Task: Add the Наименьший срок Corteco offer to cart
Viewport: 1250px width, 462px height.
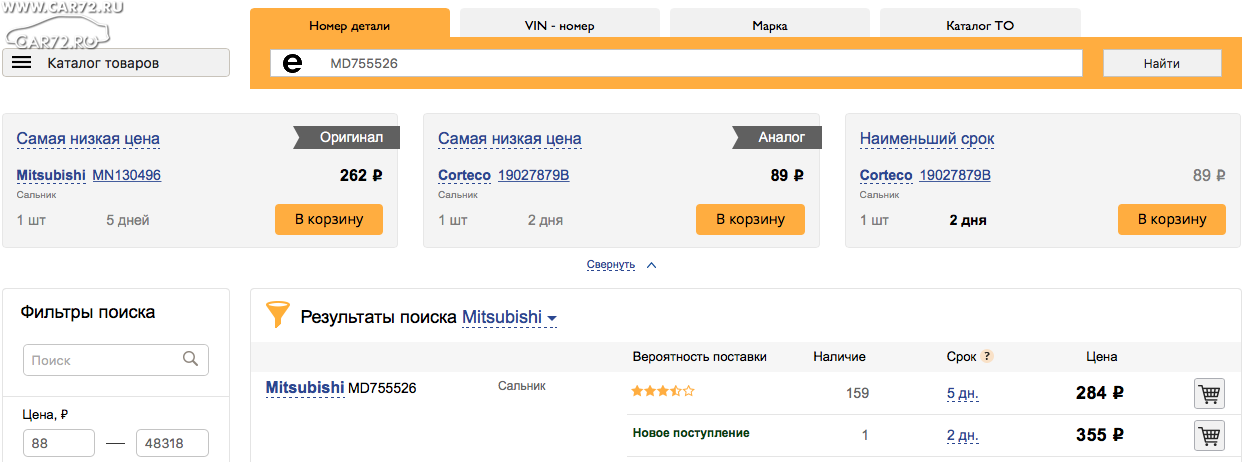Action: click(1172, 219)
